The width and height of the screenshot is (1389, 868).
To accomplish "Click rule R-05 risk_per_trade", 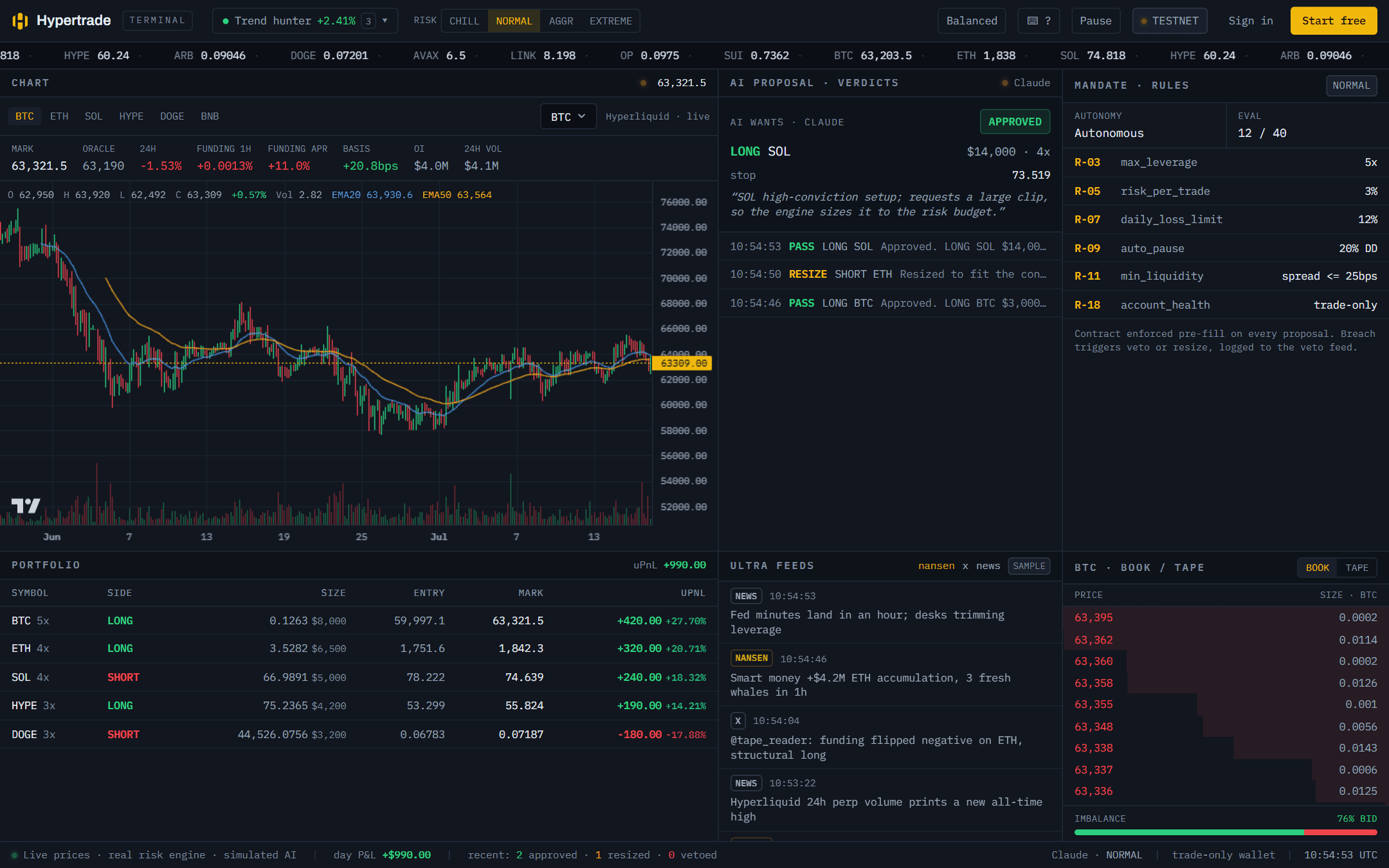I will tap(1226, 192).
